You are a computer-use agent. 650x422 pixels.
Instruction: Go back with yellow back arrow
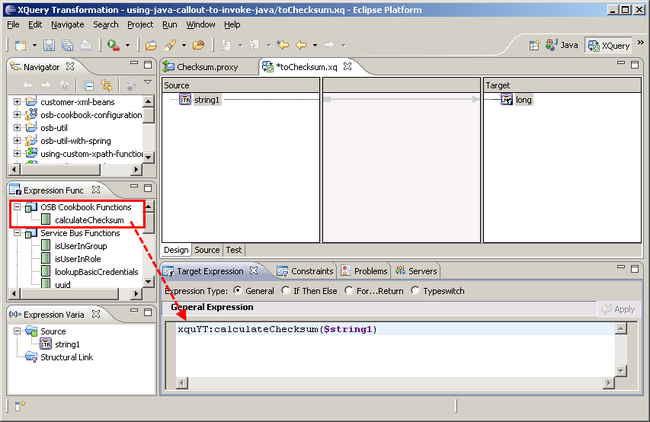coord(301,45)
